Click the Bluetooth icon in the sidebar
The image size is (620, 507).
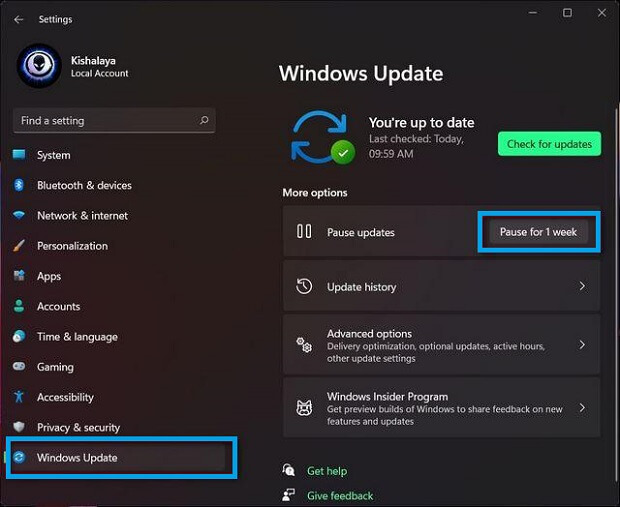[19, 185]
